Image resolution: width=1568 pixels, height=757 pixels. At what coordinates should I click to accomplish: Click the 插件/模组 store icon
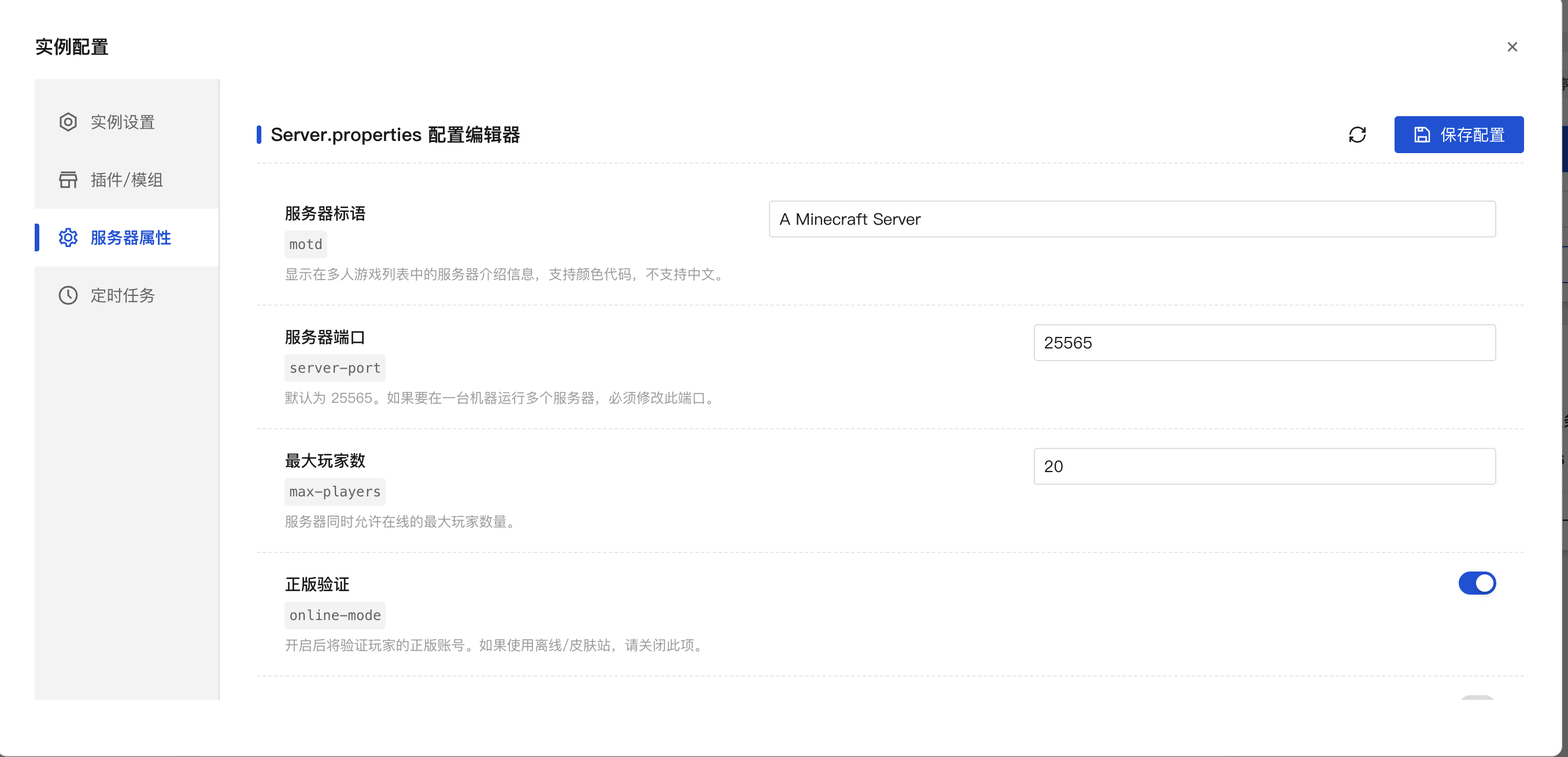pos(68,180)
